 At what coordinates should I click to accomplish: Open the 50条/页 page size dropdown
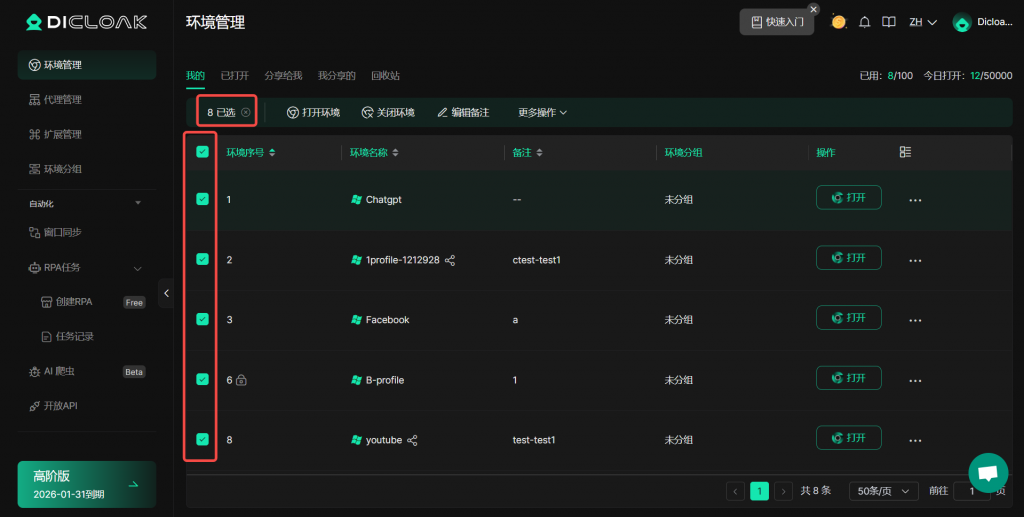click(883, 491)
